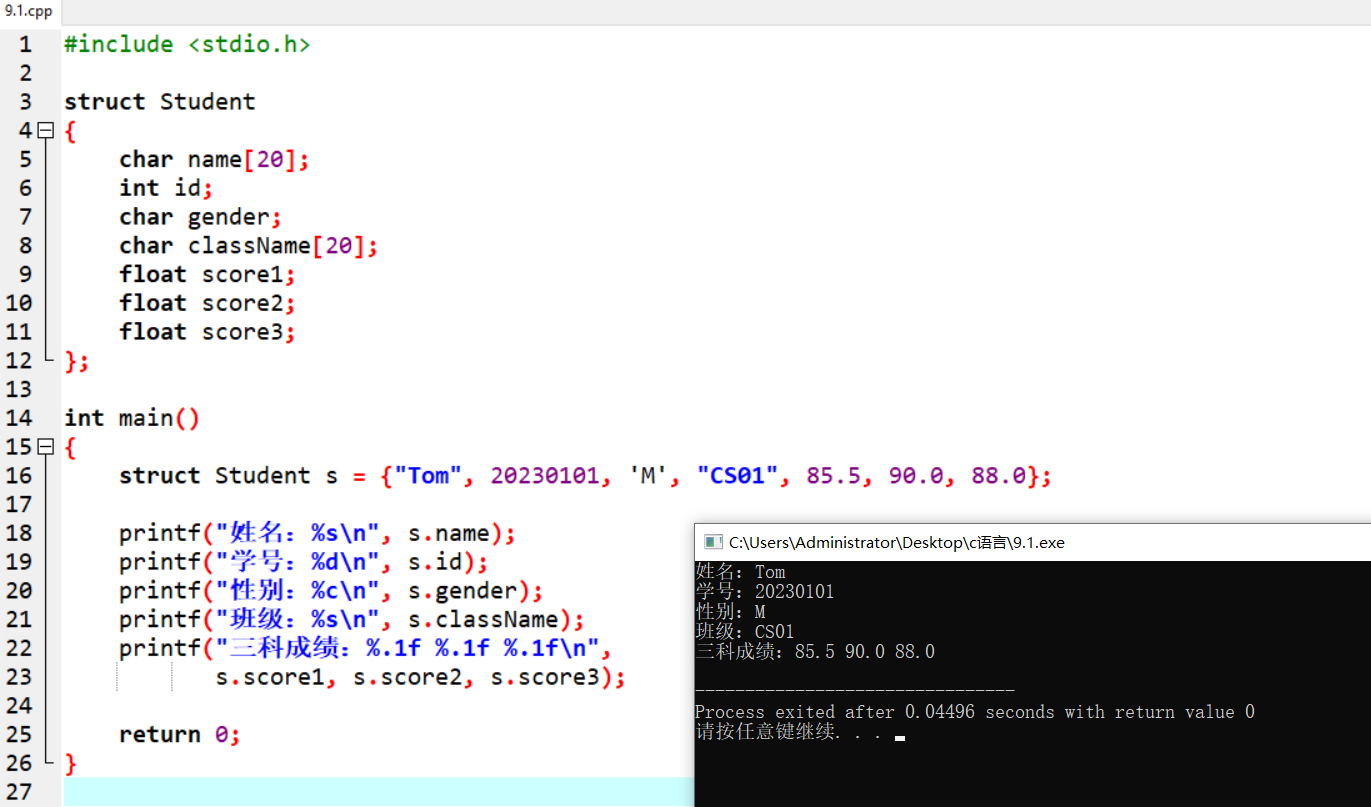Place cursor on char className[20]; line
1371x807 pixels.
pos(249,245)
